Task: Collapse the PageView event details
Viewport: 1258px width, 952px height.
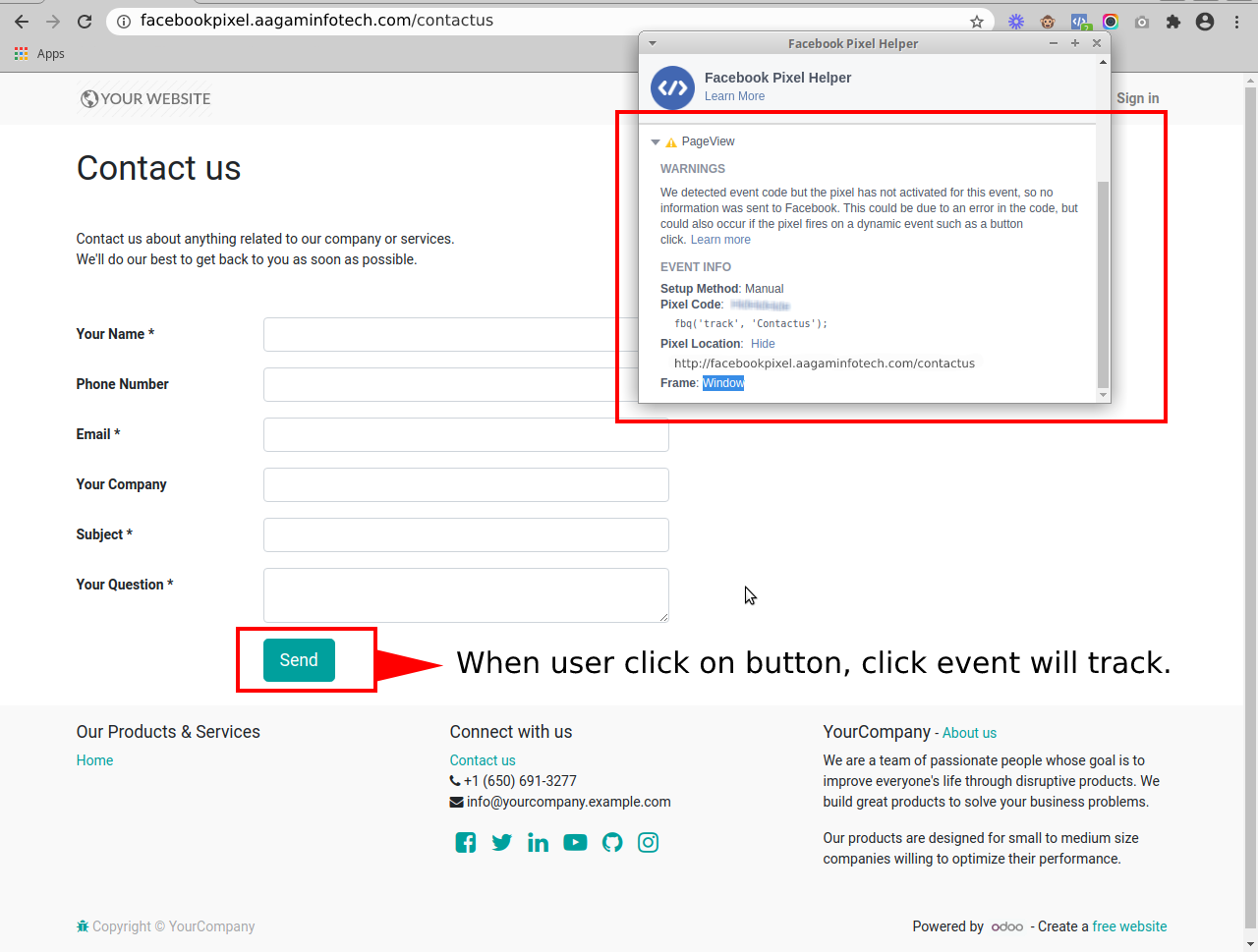Action: point(656,142)
